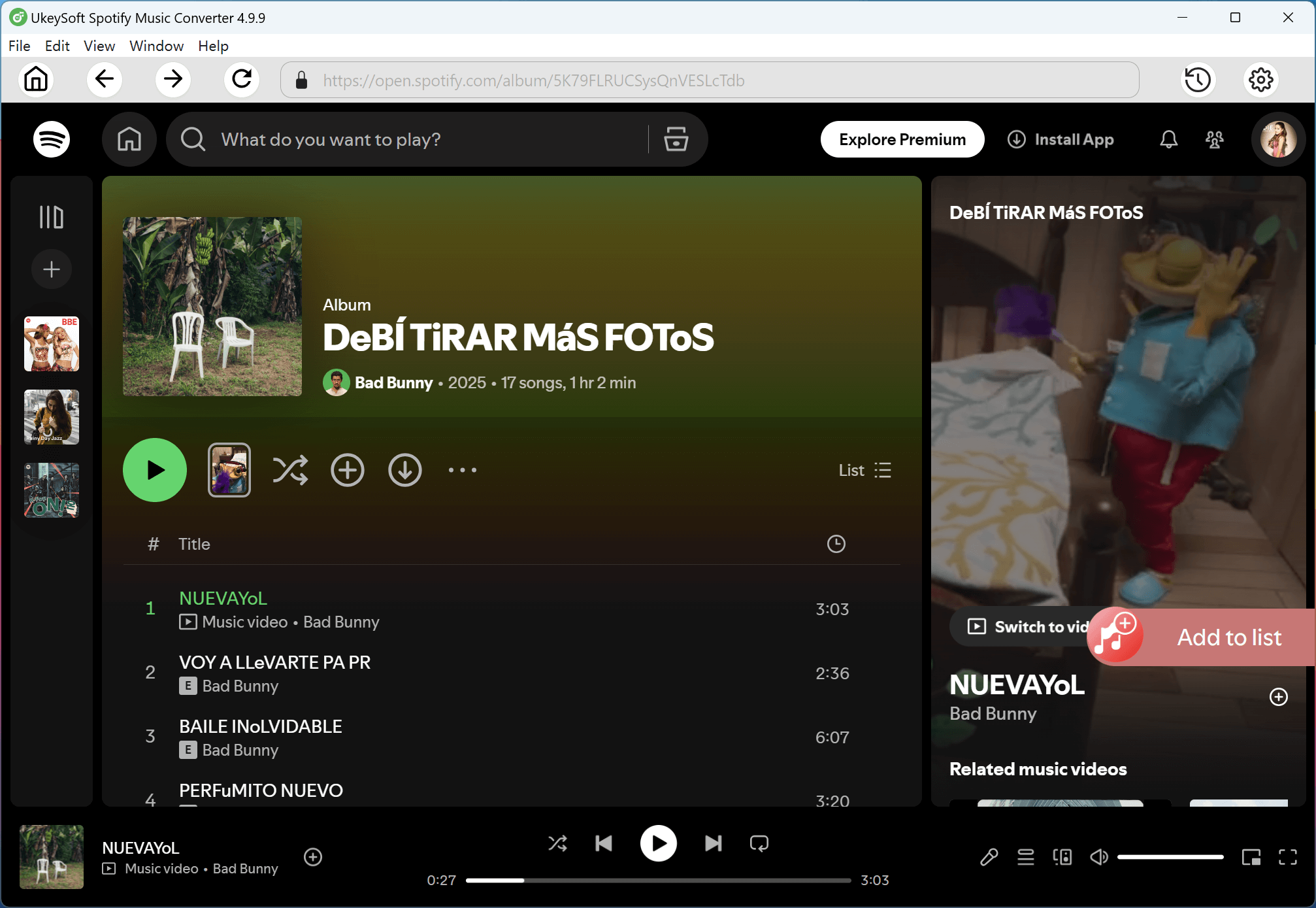Open the play queue icon
Image resolution: width=1316 pixels, height=908 pixels.
[x=1025, y=856]
